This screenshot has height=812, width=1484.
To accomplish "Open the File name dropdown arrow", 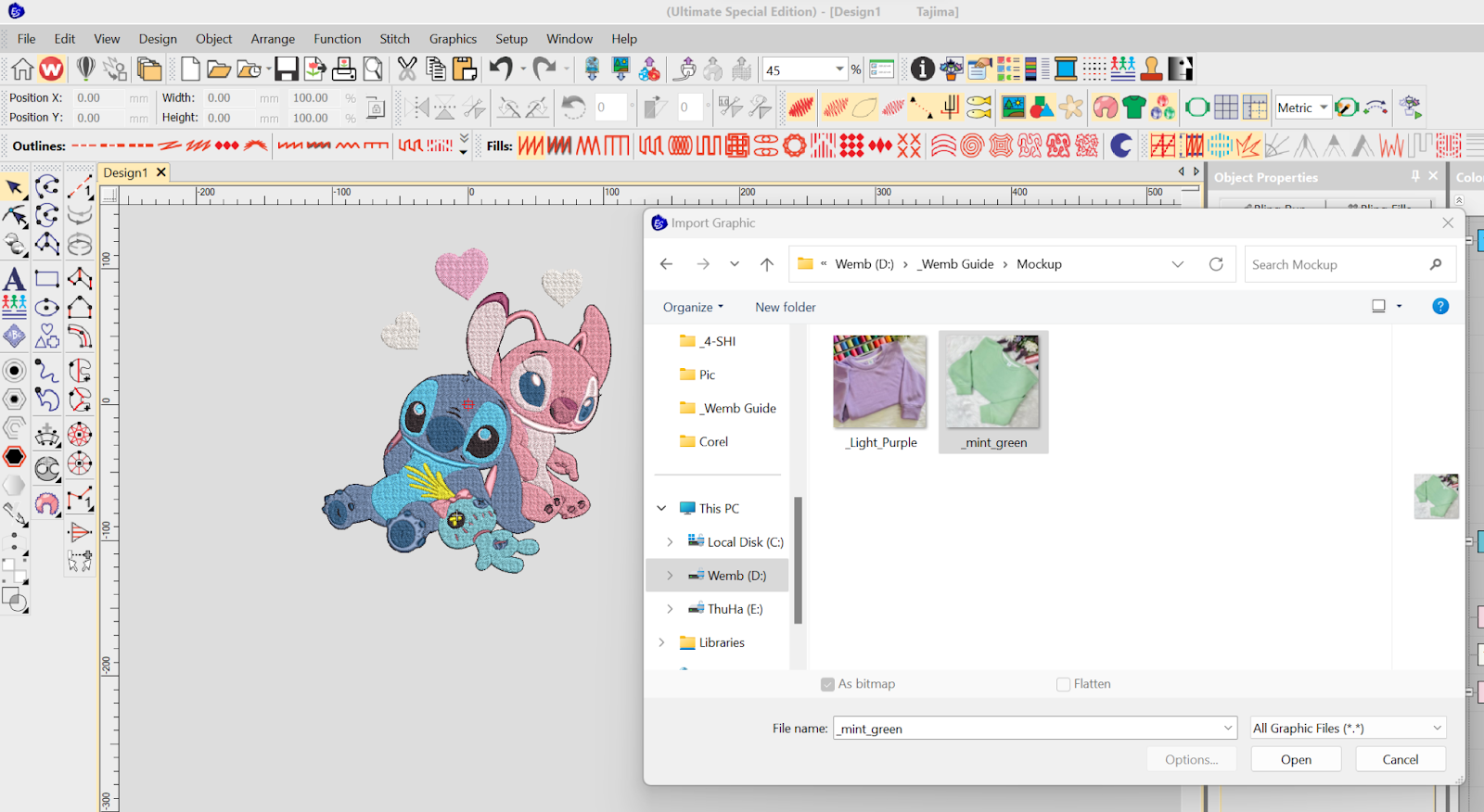I will point(1228,729).
